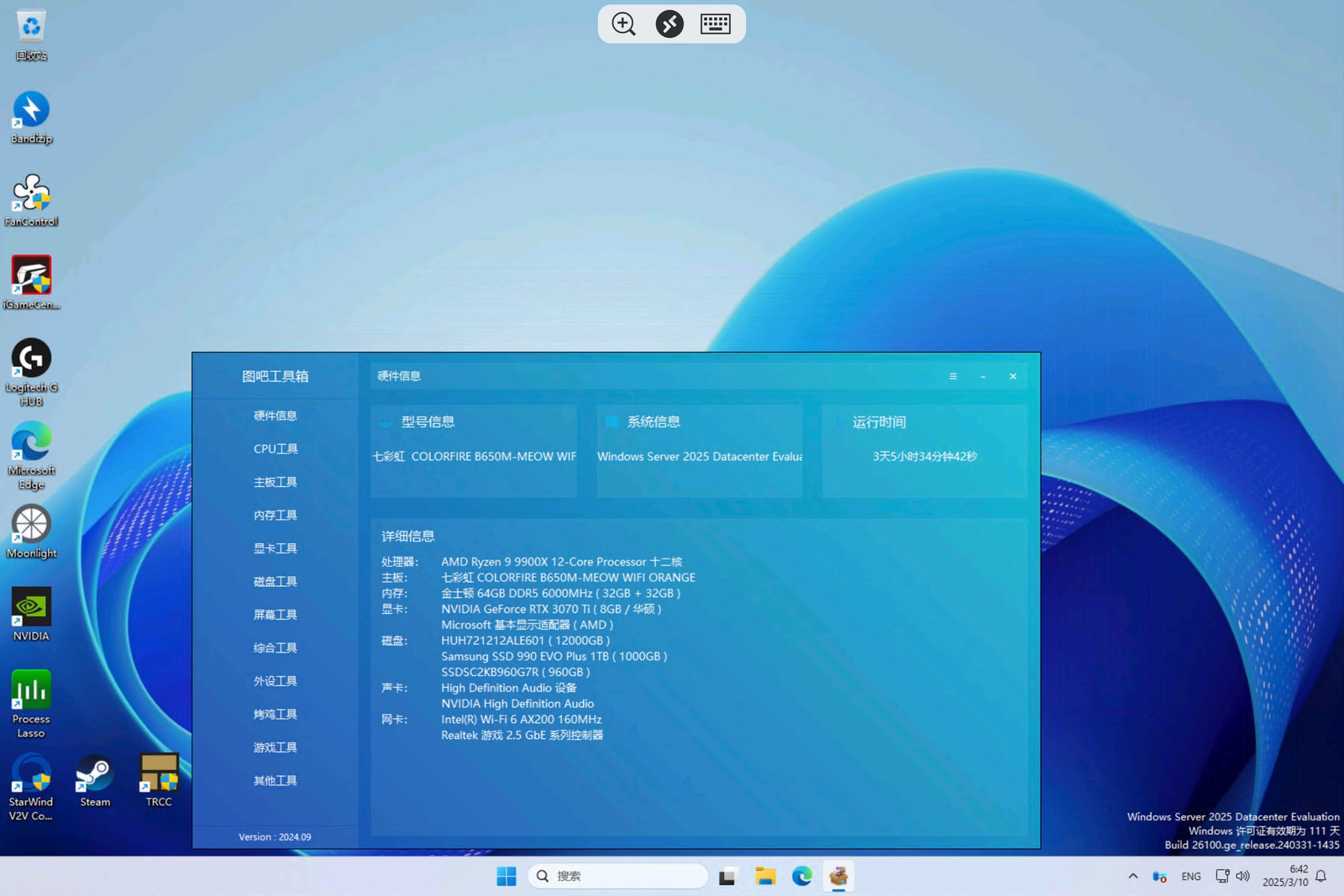Launch Steam from the desktop
Image resolution: width=1344 pixels, height=896 pixels.
point(95,781)
